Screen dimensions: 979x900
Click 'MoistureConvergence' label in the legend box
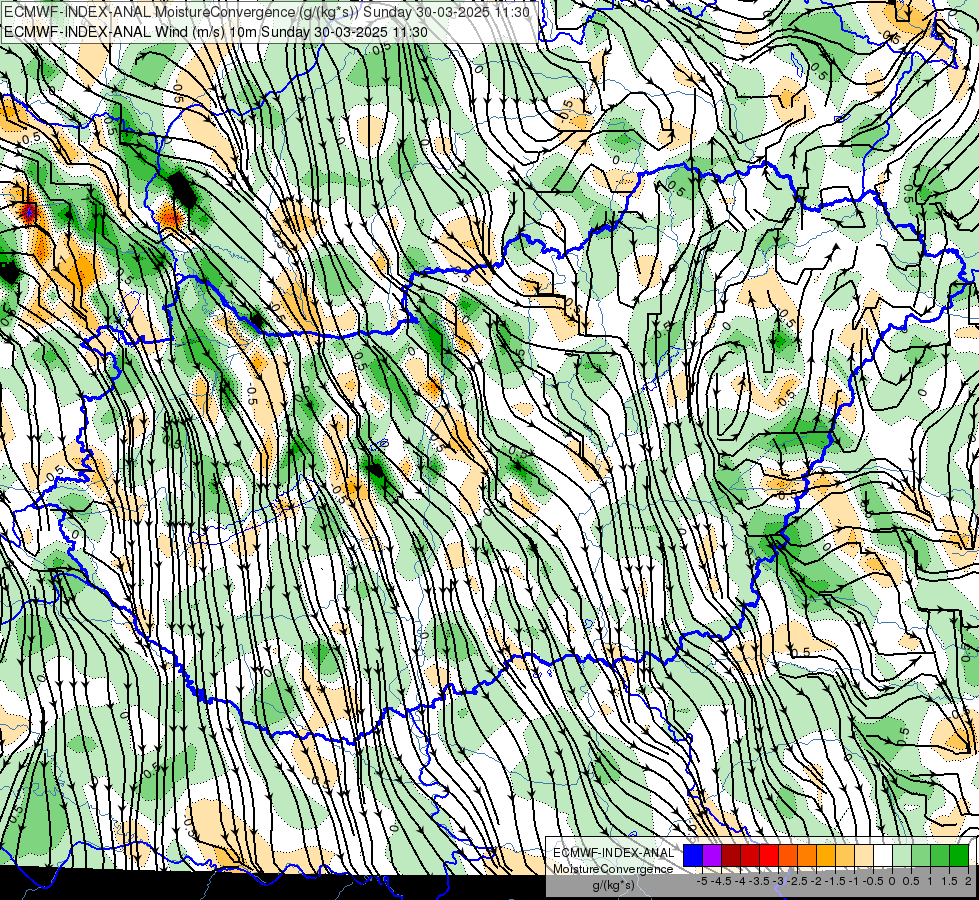pos(613,869)
